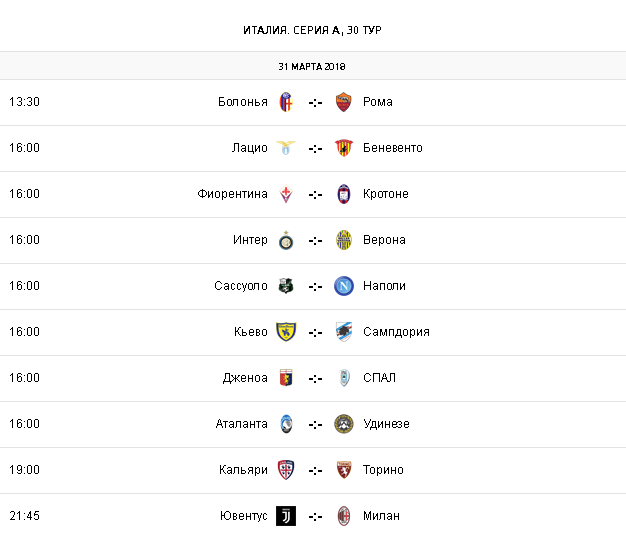Click the Удинезе team name
This screenshot has height=538, width=626.
click(386, 424)
